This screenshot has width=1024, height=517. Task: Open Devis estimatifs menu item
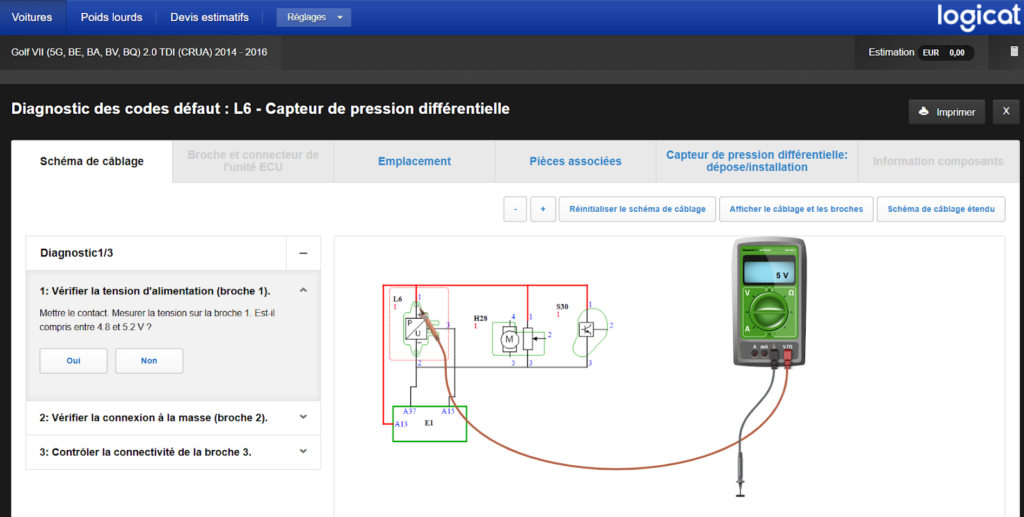click(210, 18)
